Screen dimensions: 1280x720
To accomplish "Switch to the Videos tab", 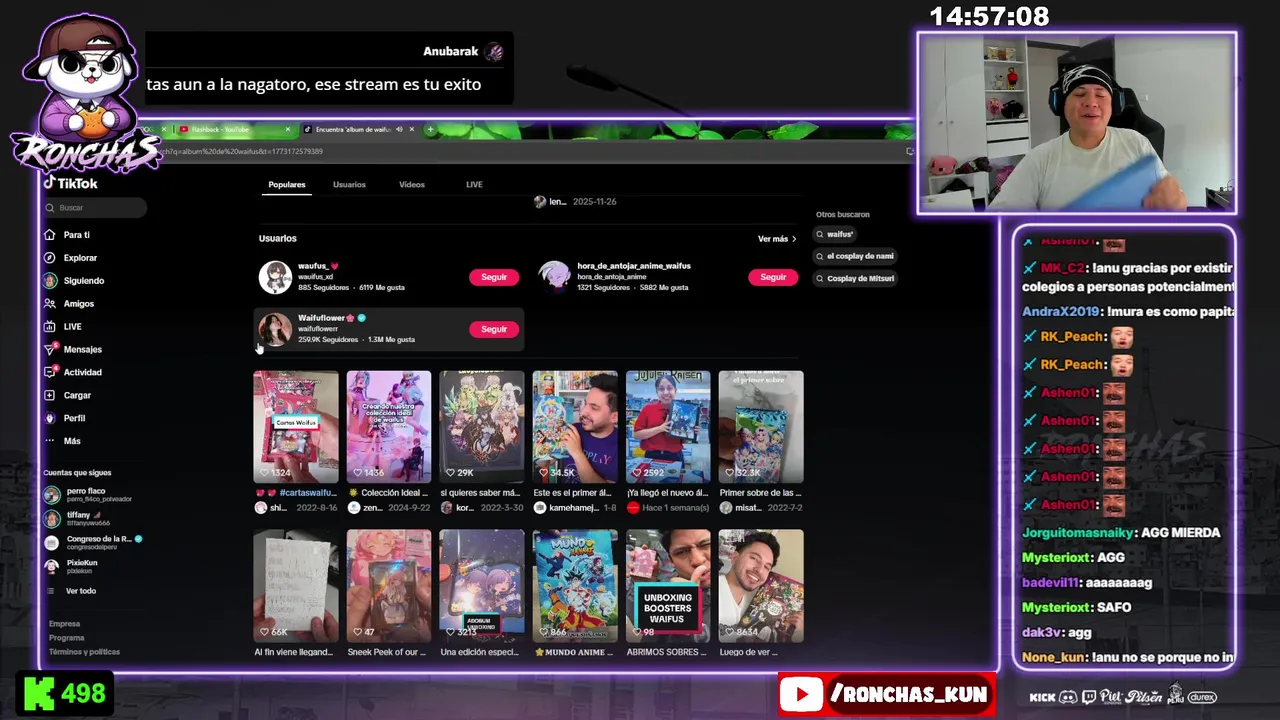I will [412, 185].
